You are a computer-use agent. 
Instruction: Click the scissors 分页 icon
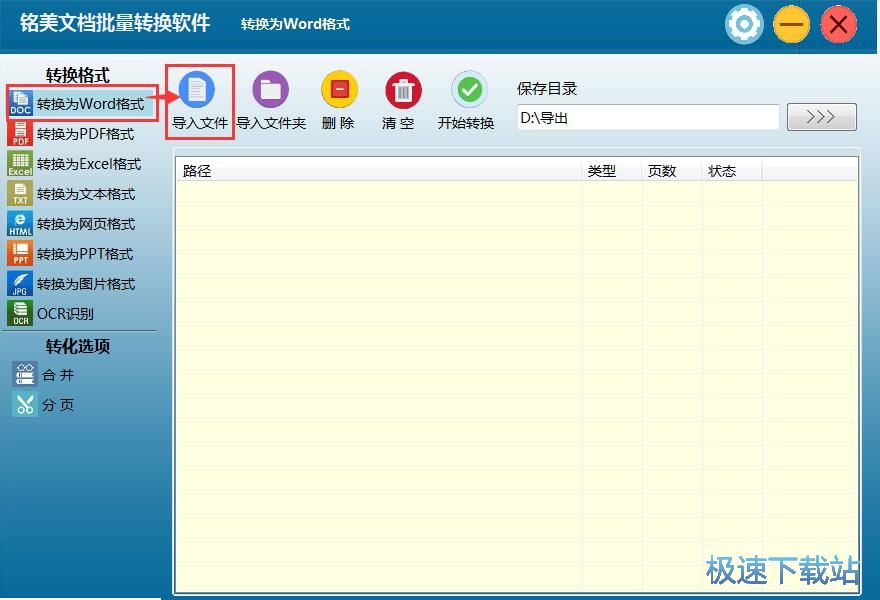pyautogui.click(x=25, y=404)
